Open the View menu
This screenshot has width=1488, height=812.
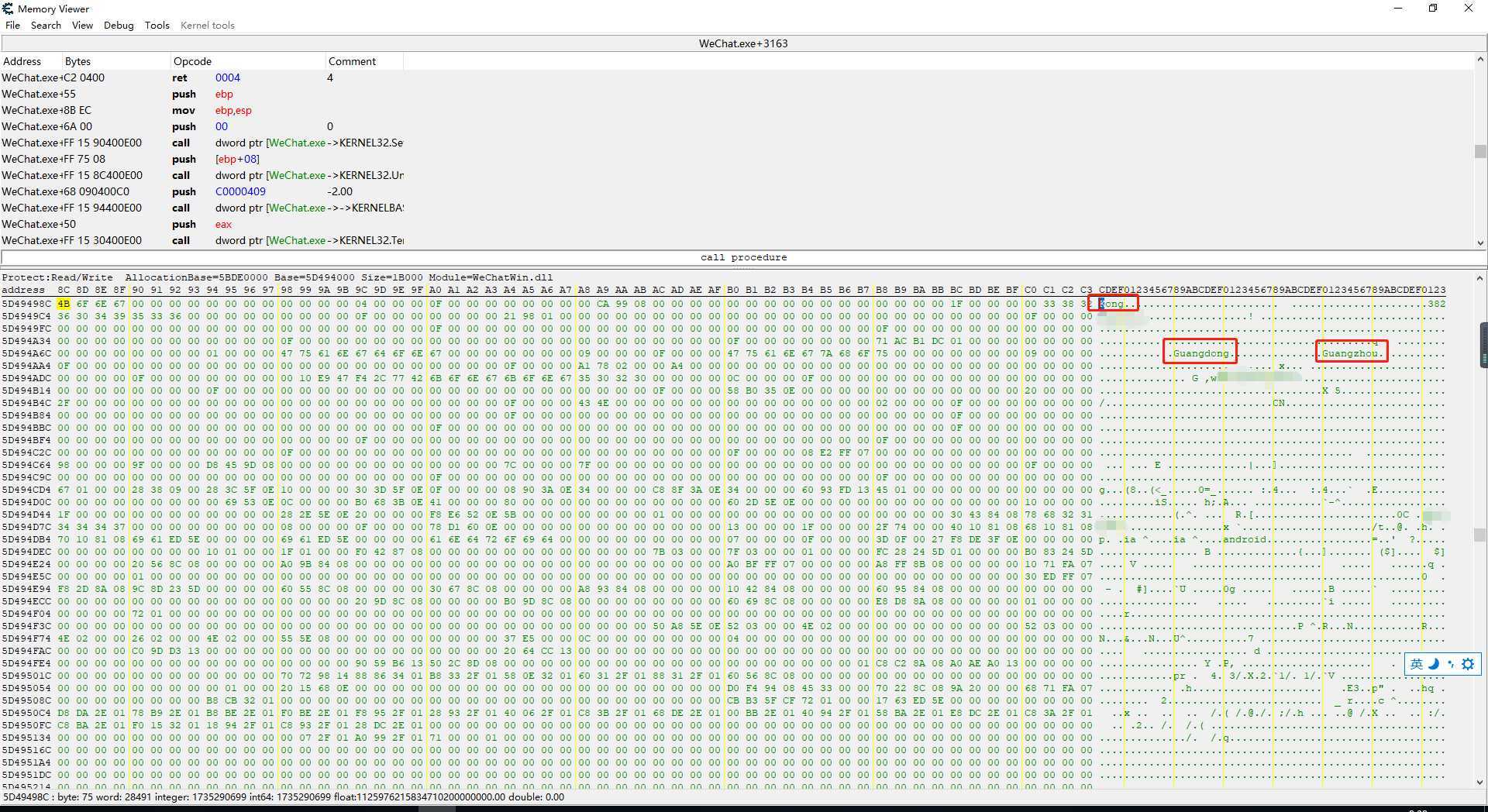(82, 25)
